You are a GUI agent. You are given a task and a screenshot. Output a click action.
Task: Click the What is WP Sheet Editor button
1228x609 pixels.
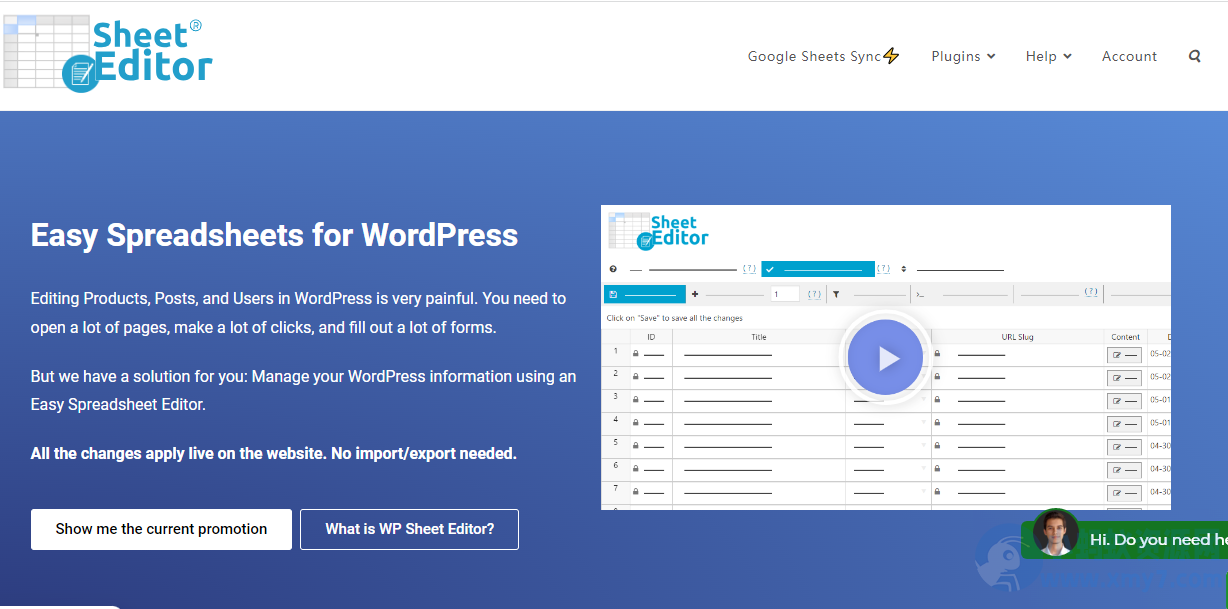pyautogui.click(x=409, y=529)
